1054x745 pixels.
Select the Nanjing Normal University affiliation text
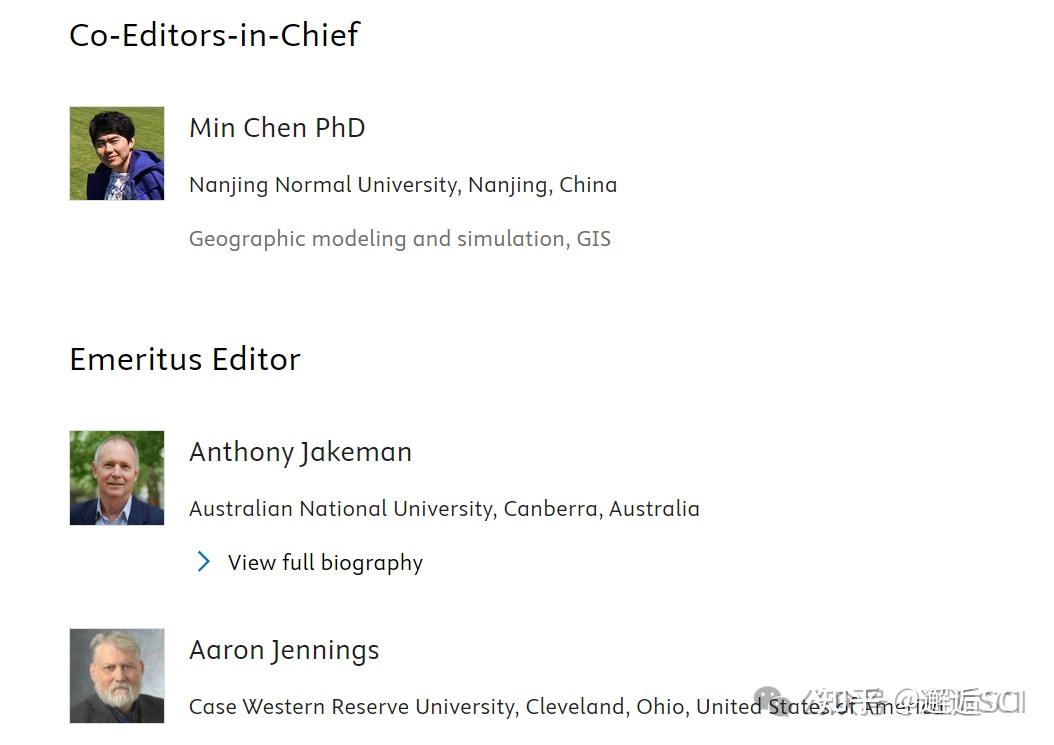[403, 185]
